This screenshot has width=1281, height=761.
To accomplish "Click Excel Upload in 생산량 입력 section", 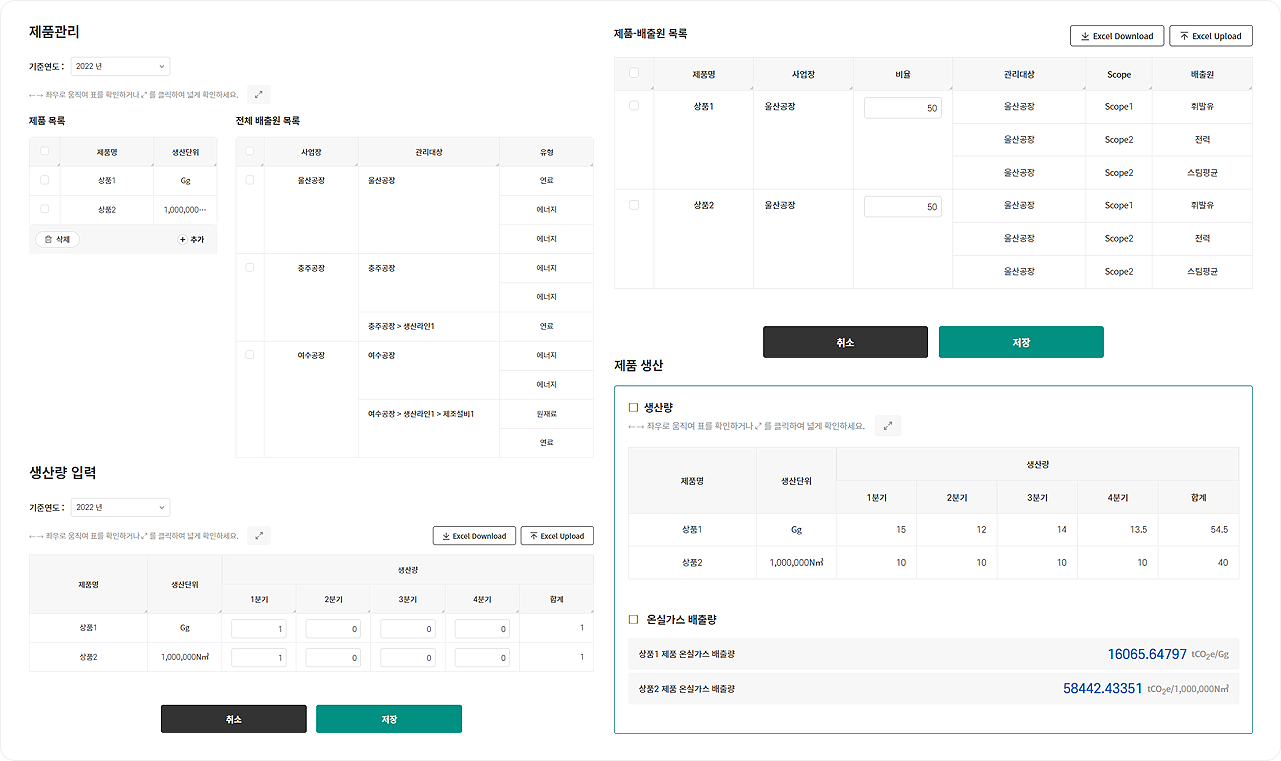I will click(x=557, y=536).
